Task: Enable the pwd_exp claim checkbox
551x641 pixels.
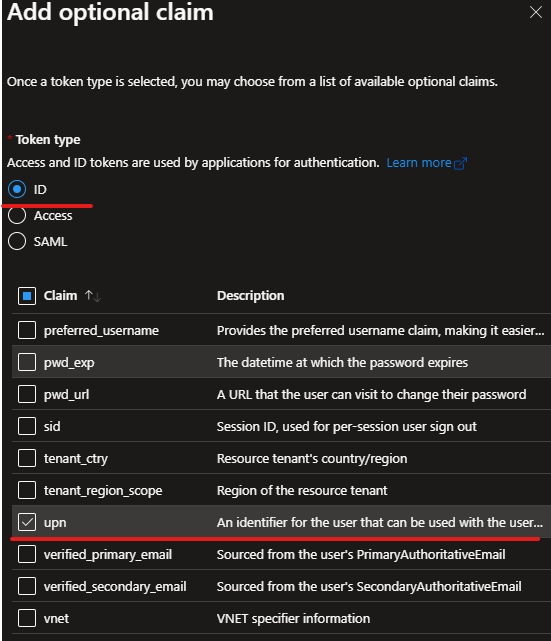Action: [x=27, y=362]
